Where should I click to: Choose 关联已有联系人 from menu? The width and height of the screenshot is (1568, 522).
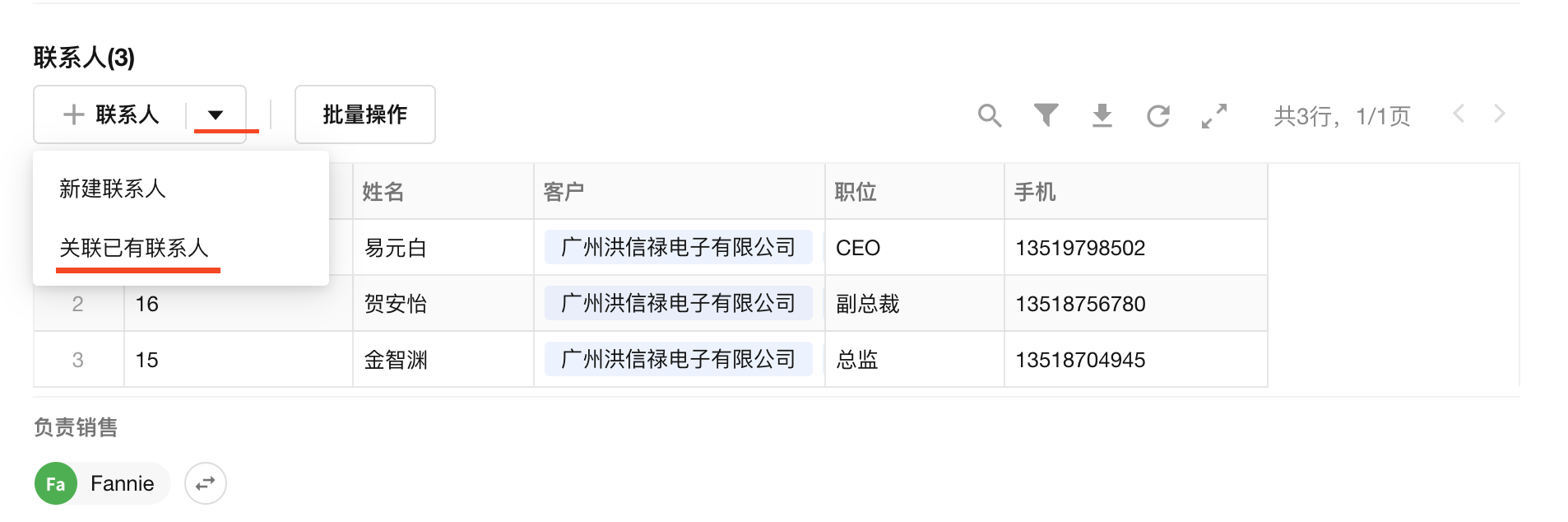click(134, 248)
